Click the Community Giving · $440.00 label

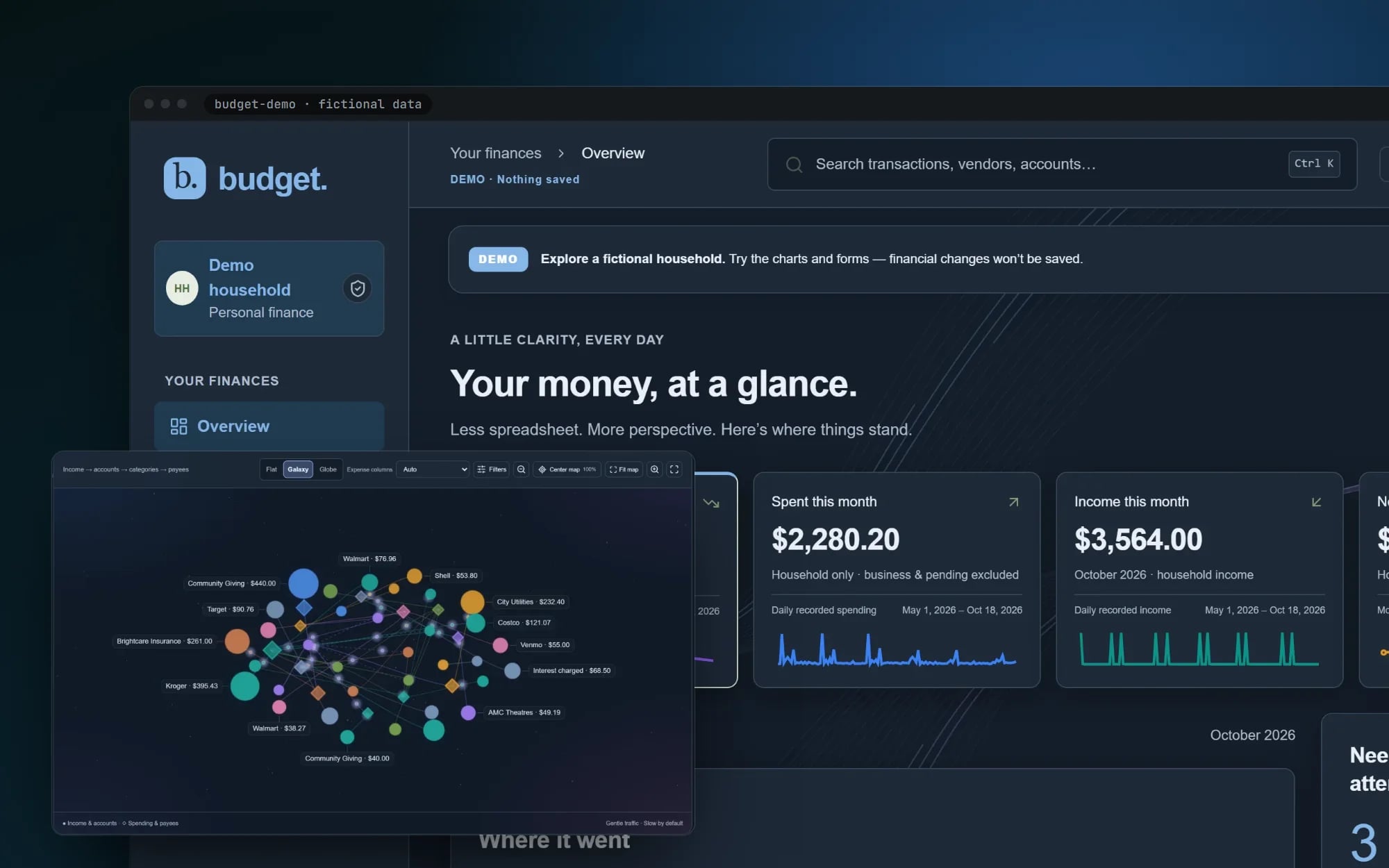coord(231,583)
